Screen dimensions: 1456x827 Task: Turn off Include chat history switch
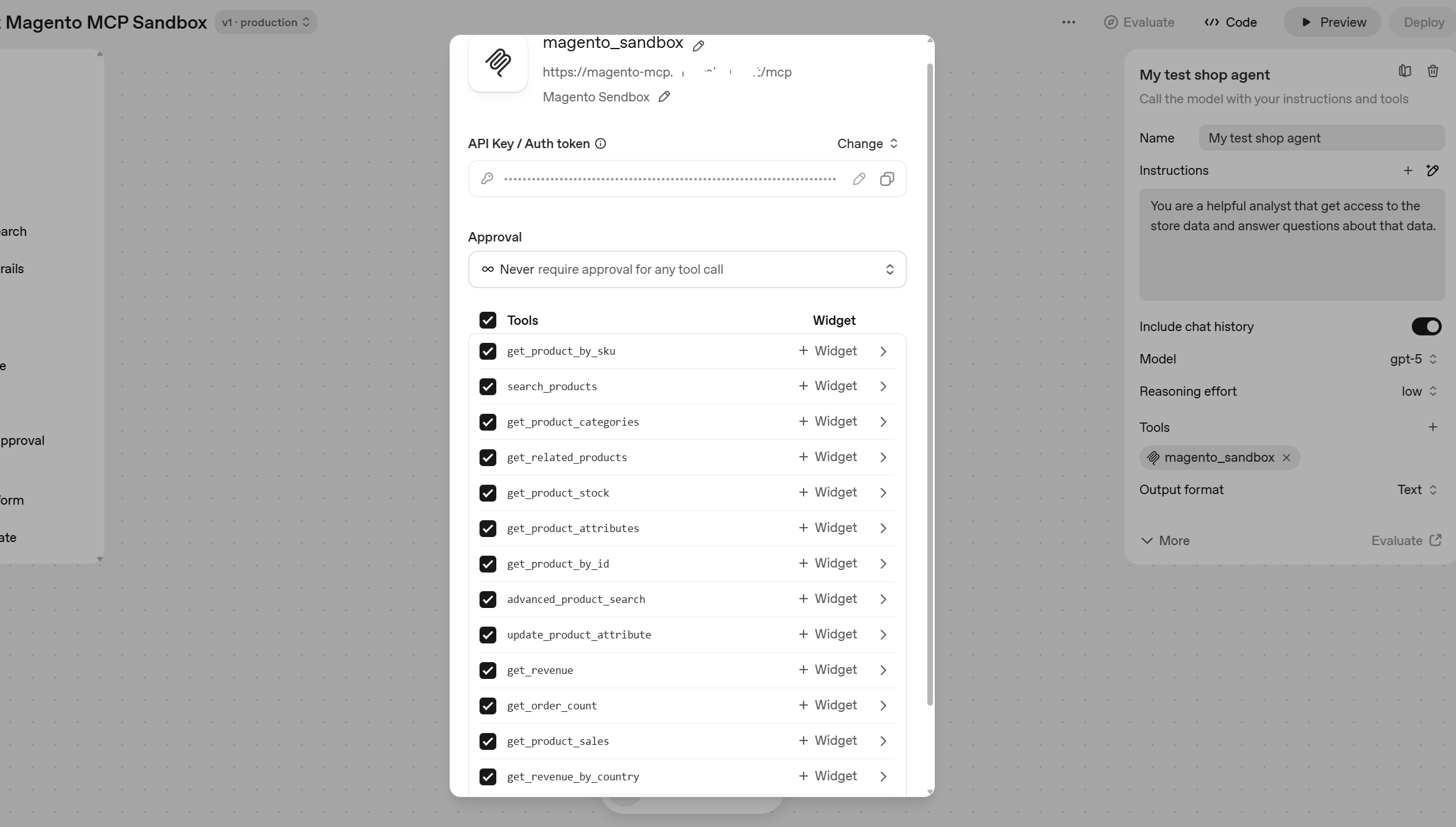pyautogui.click(x=1426, y=326)
